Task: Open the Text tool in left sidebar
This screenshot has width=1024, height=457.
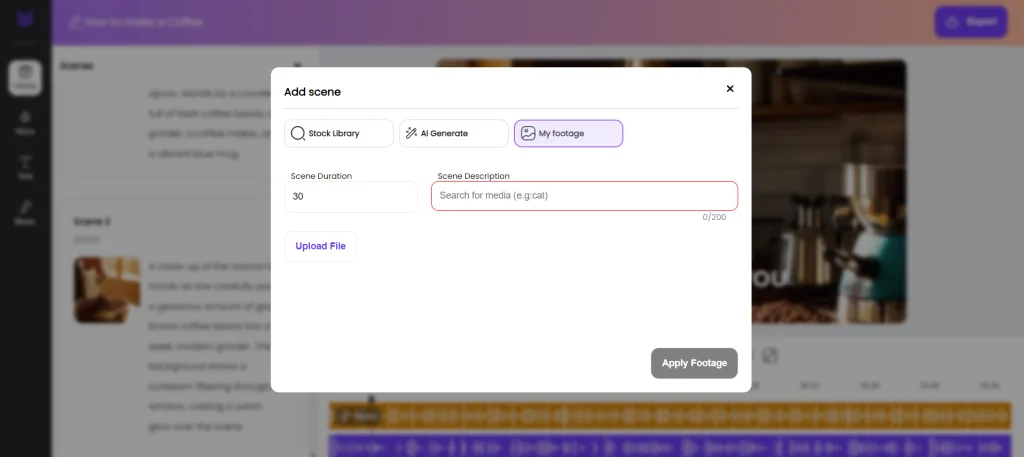Action: (x=25, y=167)
